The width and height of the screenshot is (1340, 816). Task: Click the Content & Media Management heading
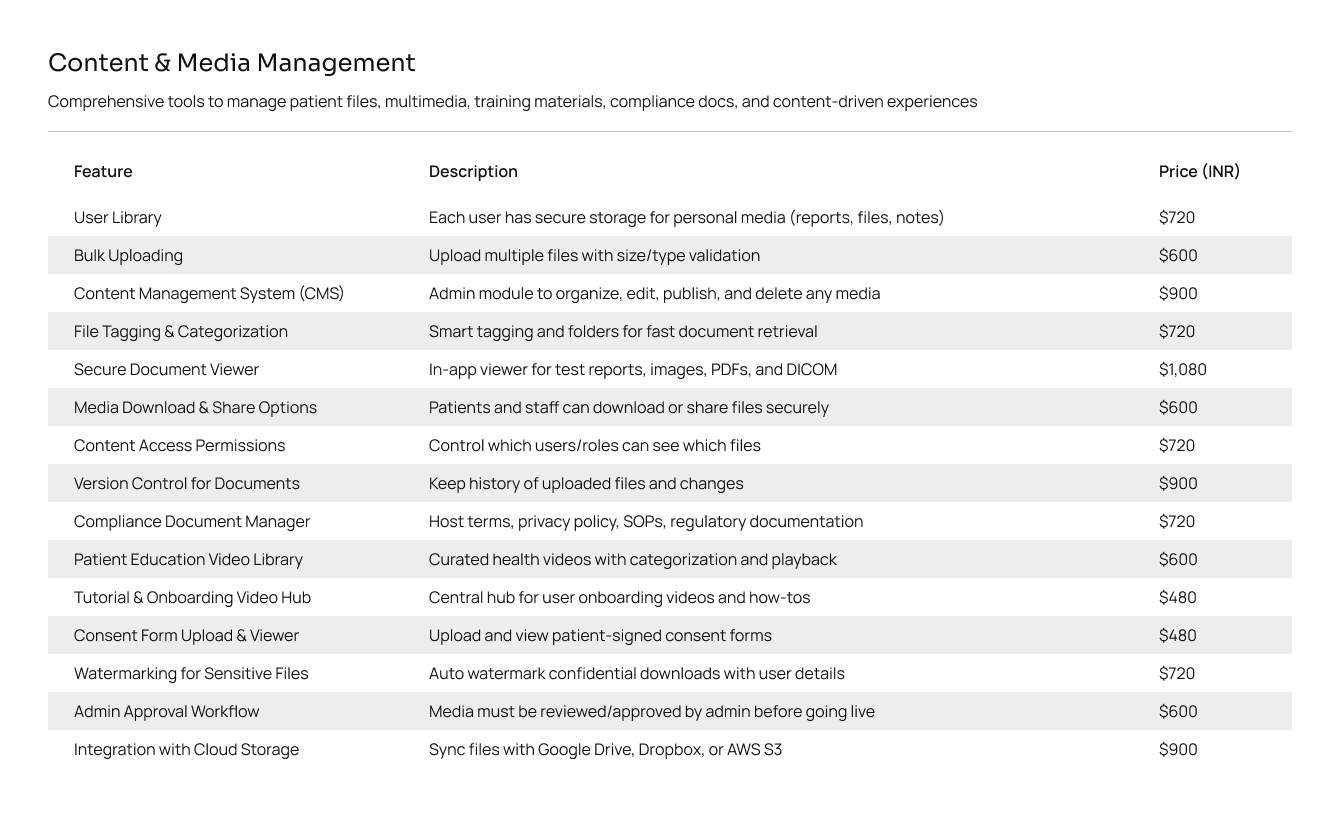(232, 63)
